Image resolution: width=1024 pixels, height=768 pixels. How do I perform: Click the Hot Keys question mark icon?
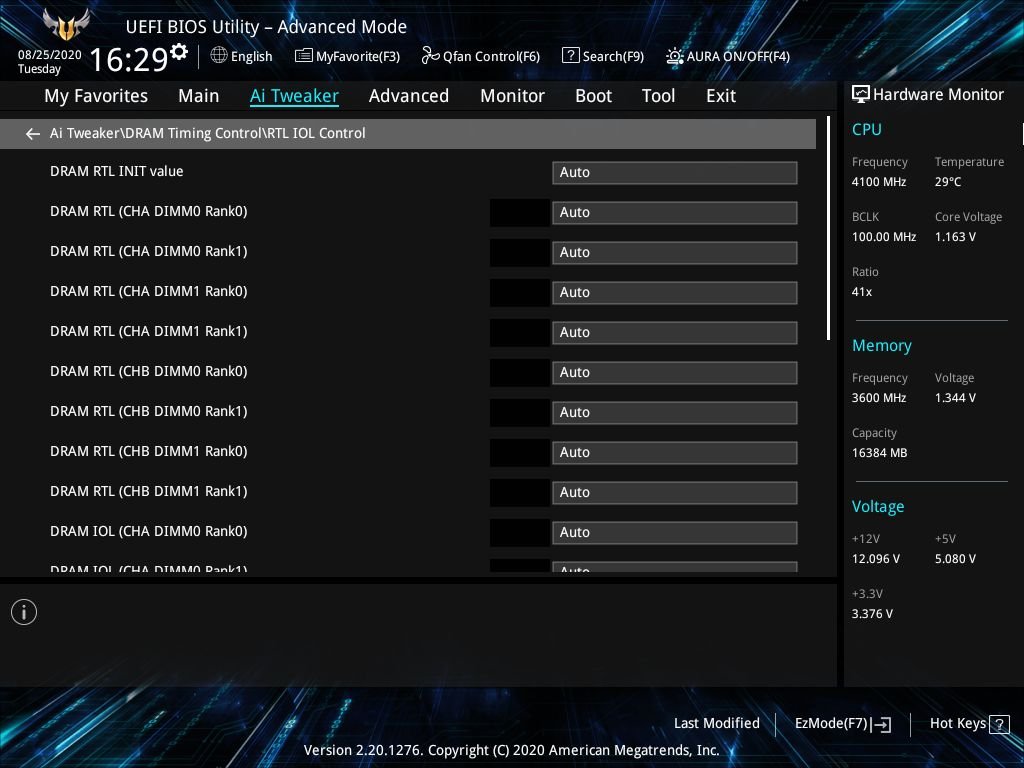(999, 724)
